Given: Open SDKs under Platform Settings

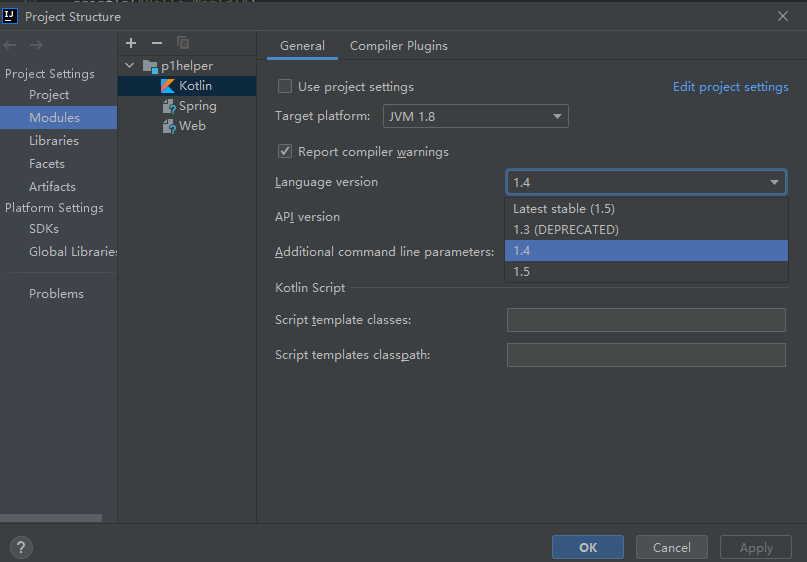Looking at the screenshot, I should [44, 229].
